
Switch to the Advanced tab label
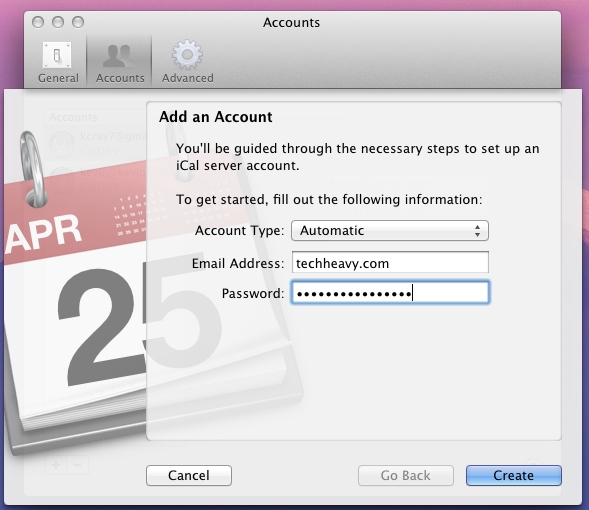[x=187, y=78]
